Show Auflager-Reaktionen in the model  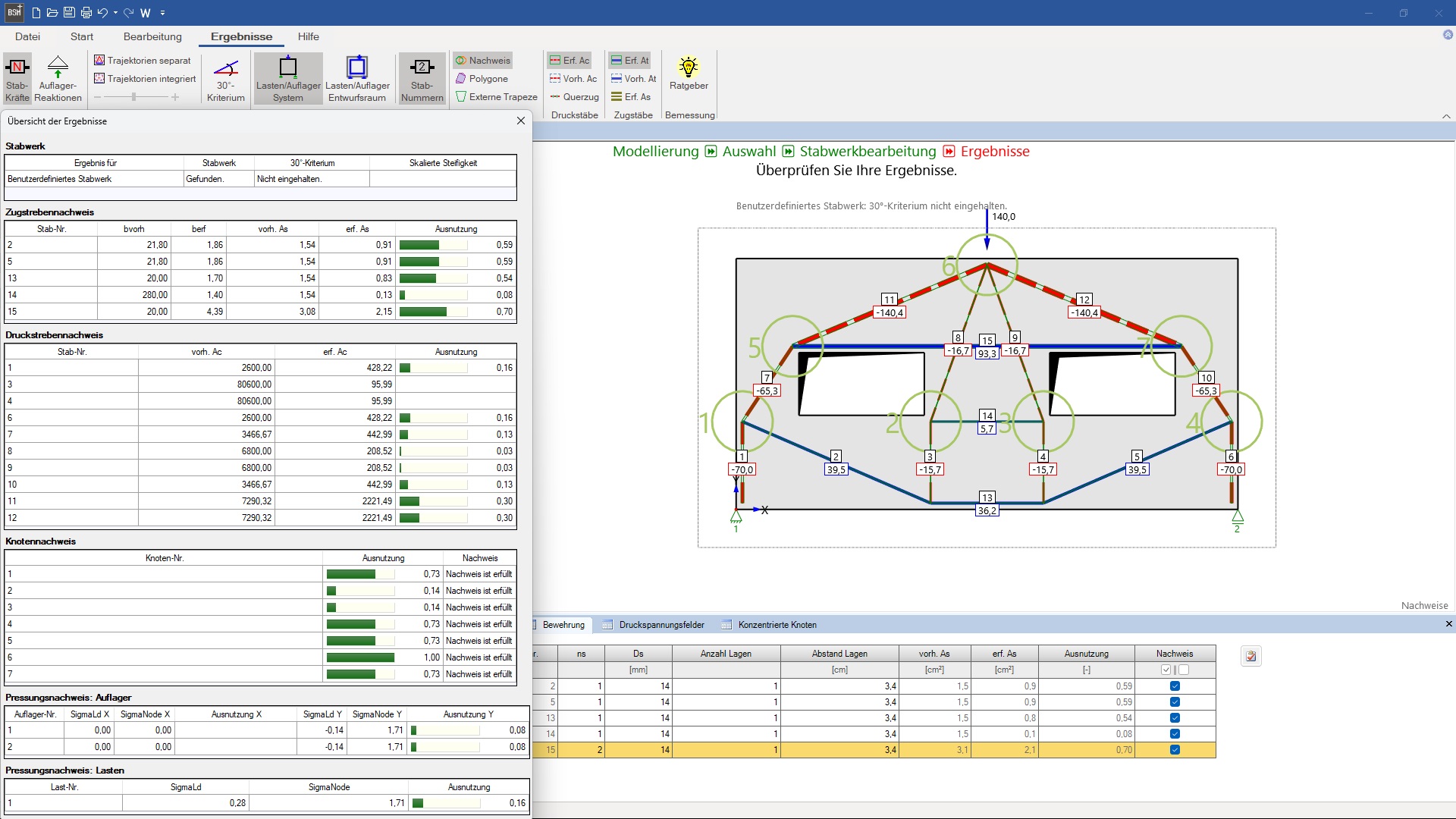click(58, 78)
